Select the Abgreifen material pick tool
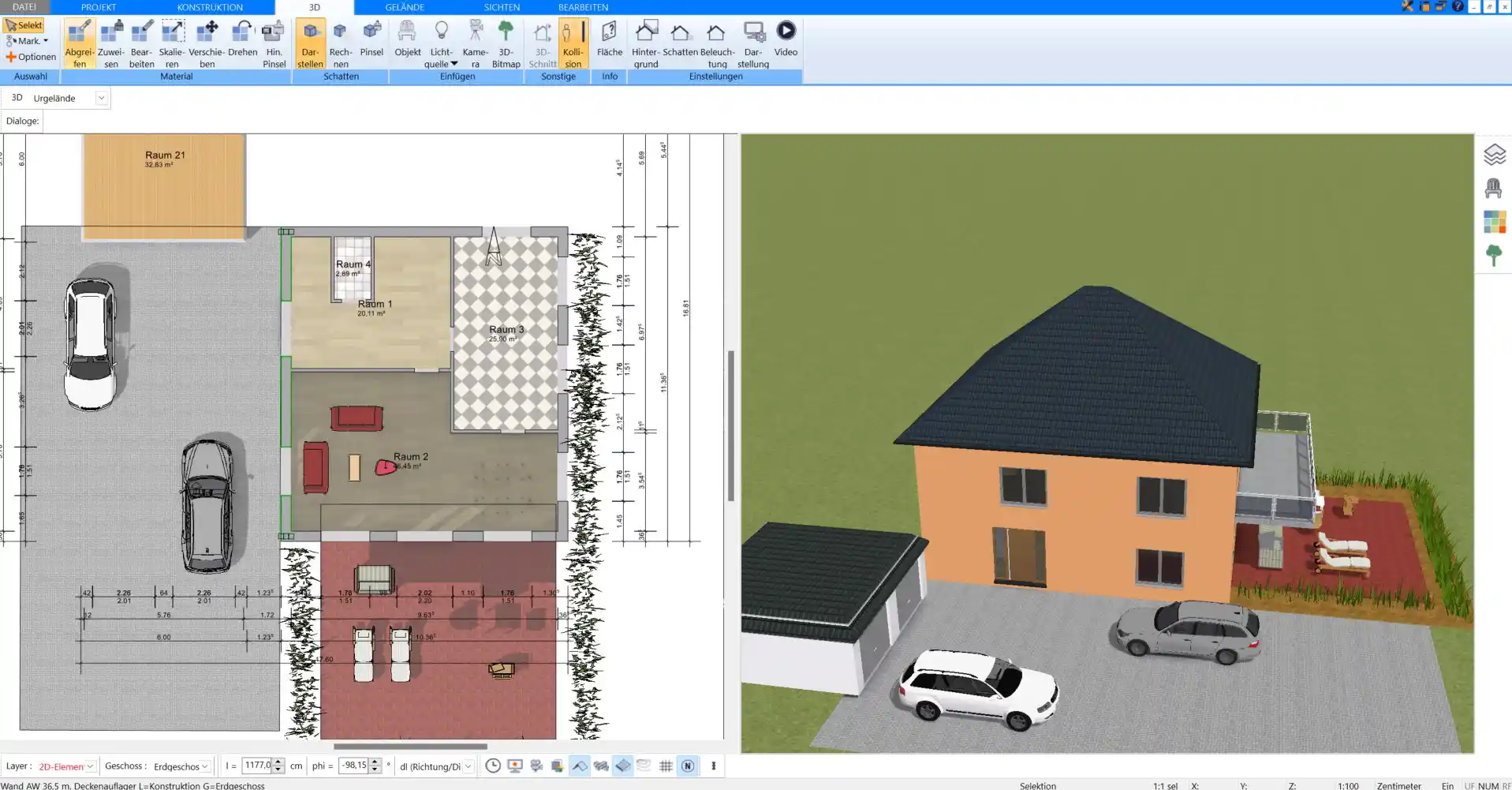1512x790 pixels. (x=80, y=43)
